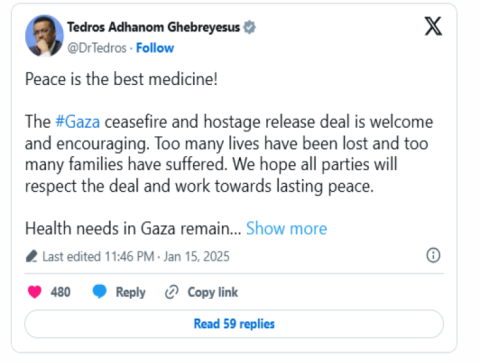Click the Reply text label
Screen dimensions: 480x363
(x=130, y=292)
